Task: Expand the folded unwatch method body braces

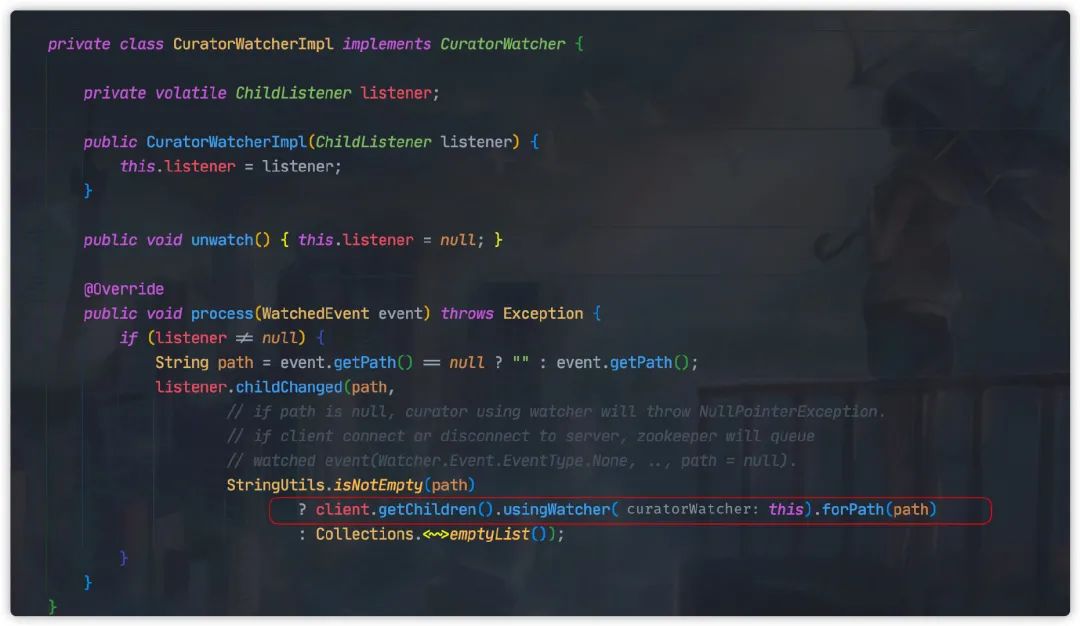Action: 391,240
